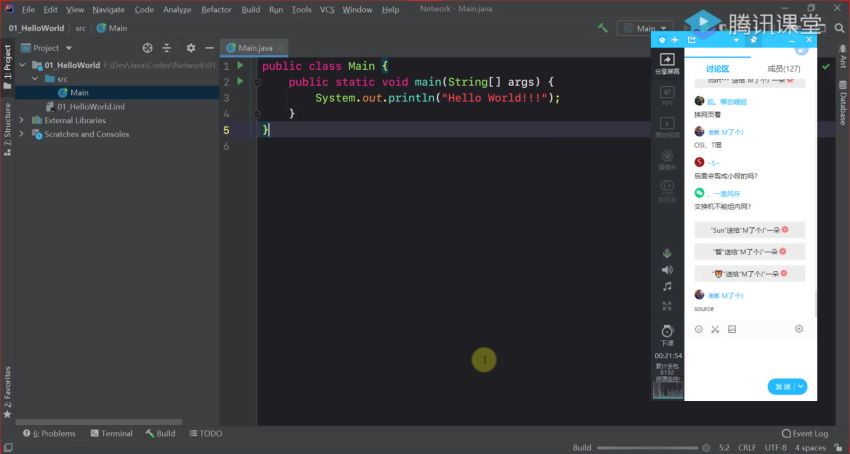This screenshot has height=454, width=850.
Task: Click the chat area vertical scrollbar
Action: tap(815, 304)
